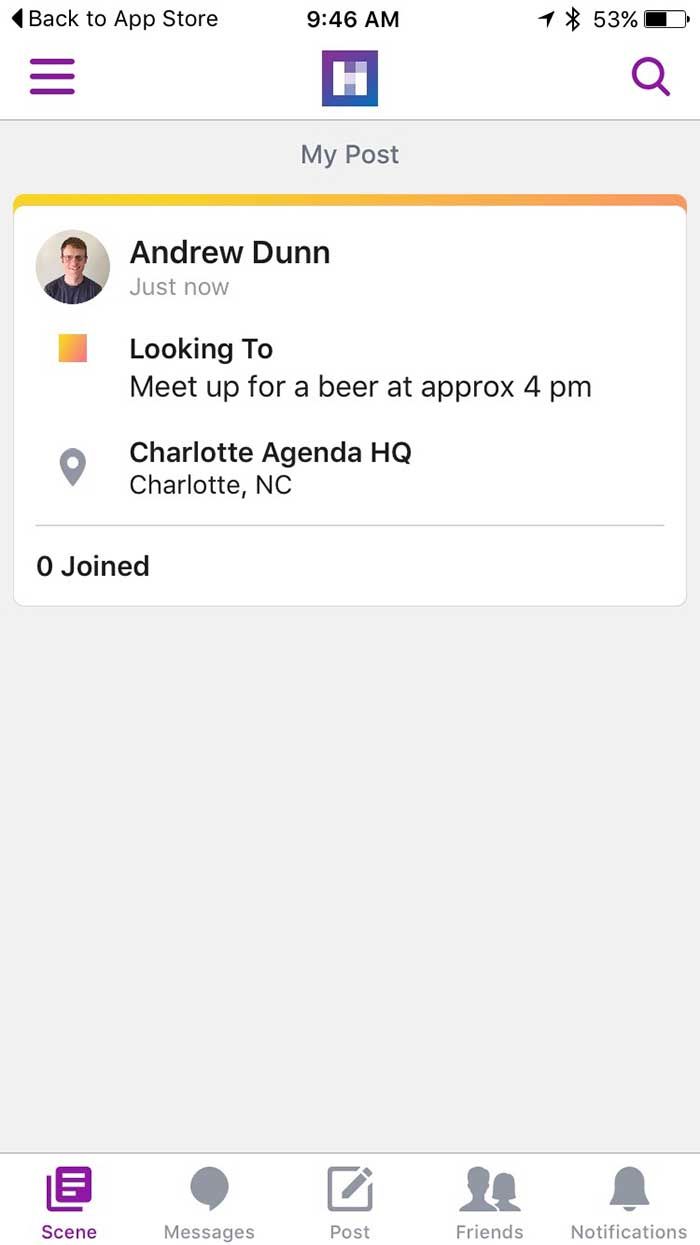Screen dimensions: 700x1245
Task: Tap Andrew Dunn's profile picture
Action: pyautogui.click(x=73, y=266)
